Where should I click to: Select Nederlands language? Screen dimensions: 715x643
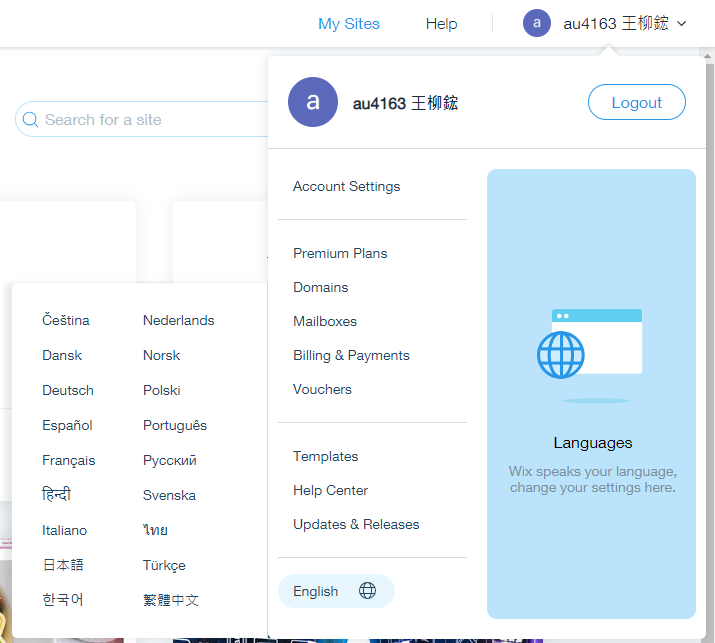(179, 320)
